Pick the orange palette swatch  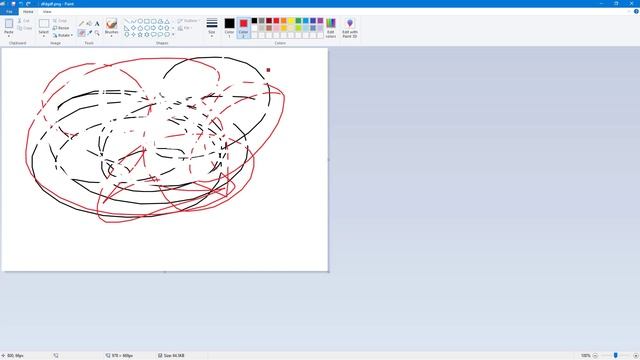284,20
